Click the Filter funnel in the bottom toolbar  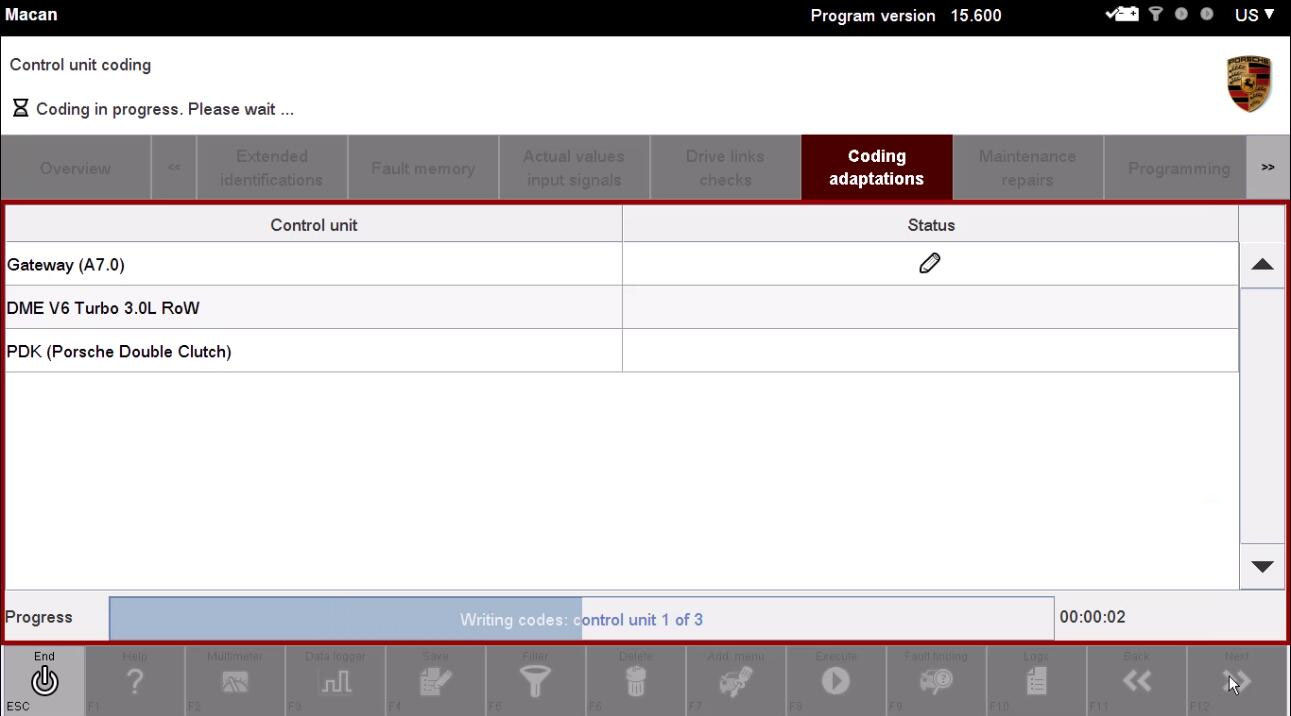535,680
